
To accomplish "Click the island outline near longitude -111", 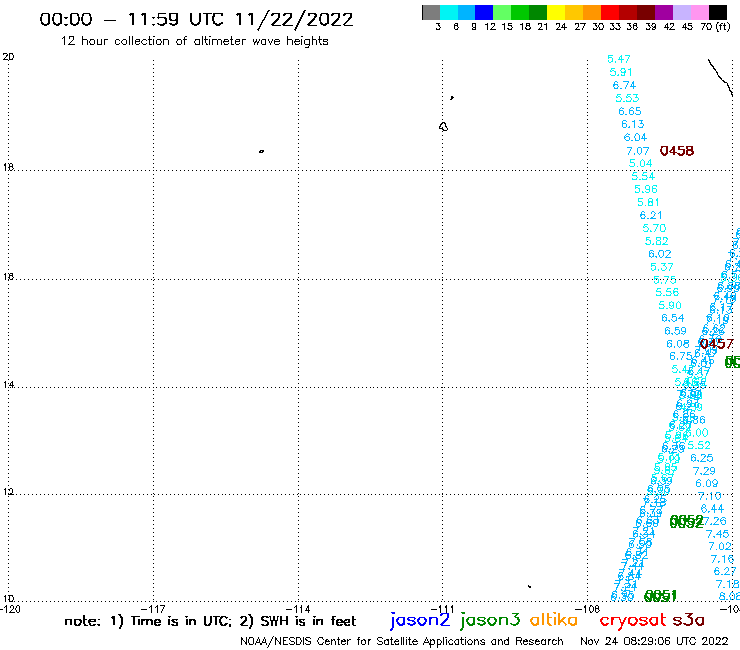I will coord(443,127).
